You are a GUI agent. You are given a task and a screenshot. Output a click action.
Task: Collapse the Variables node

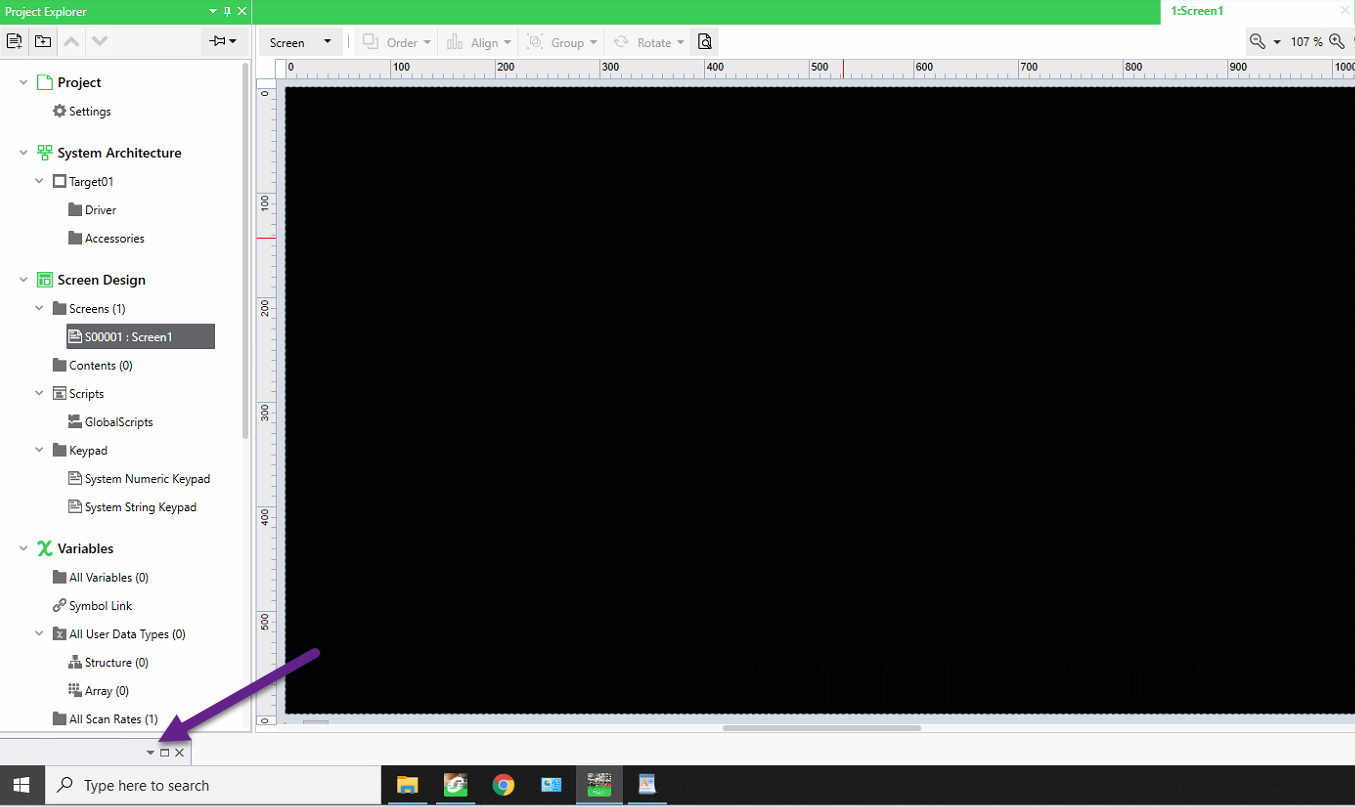[x=24, y=548]
